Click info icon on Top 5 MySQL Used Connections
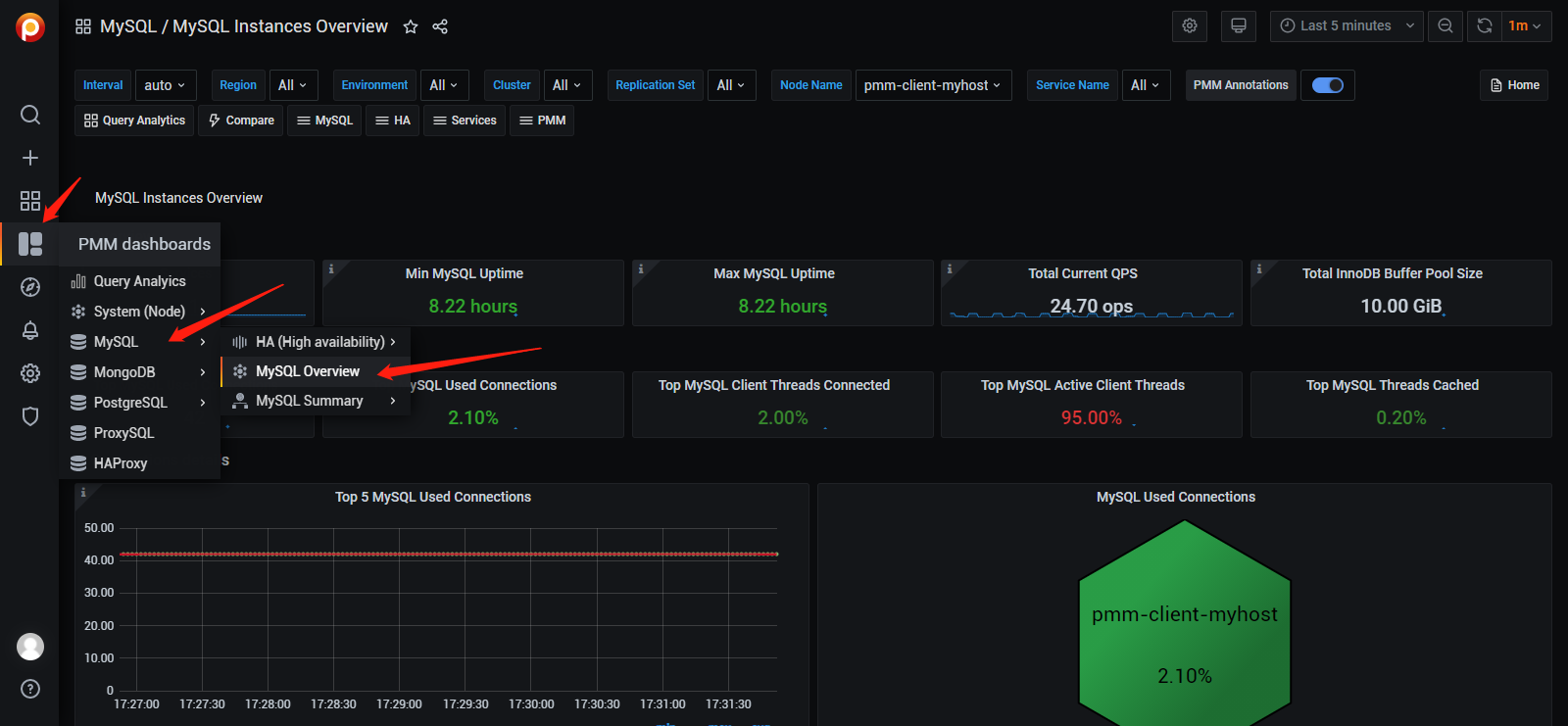 pos(83,492)
